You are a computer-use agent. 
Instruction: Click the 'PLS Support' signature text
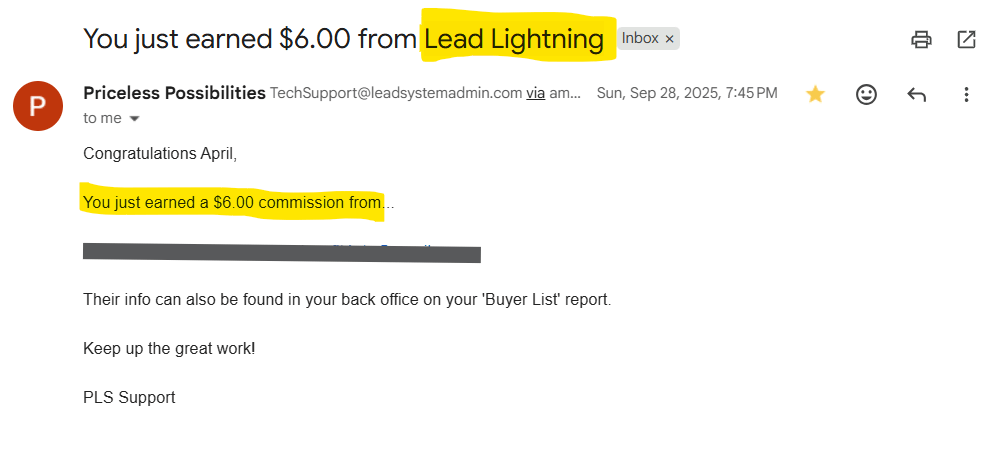pos(129,397)
